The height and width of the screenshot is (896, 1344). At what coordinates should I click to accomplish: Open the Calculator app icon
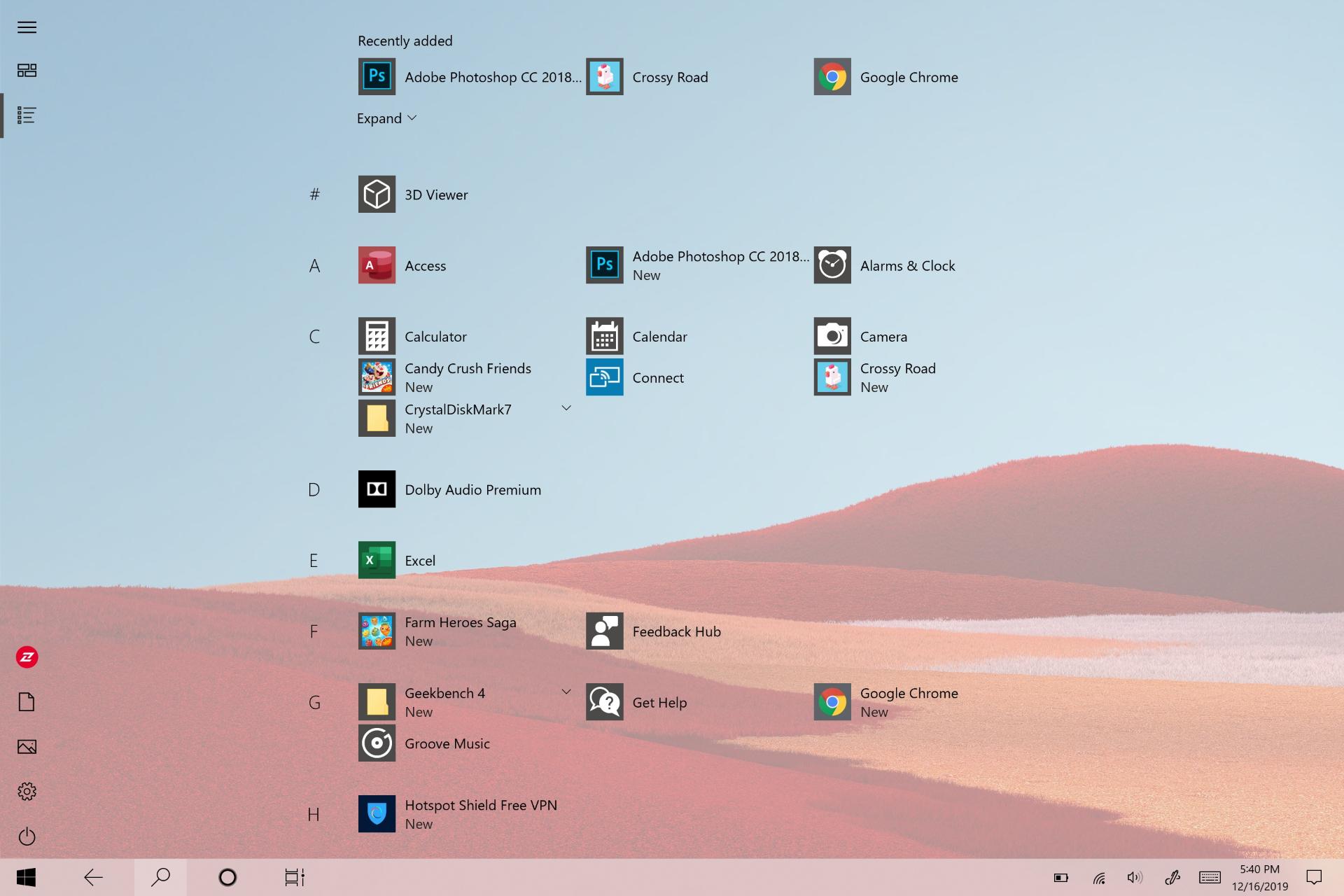(377, 337)
